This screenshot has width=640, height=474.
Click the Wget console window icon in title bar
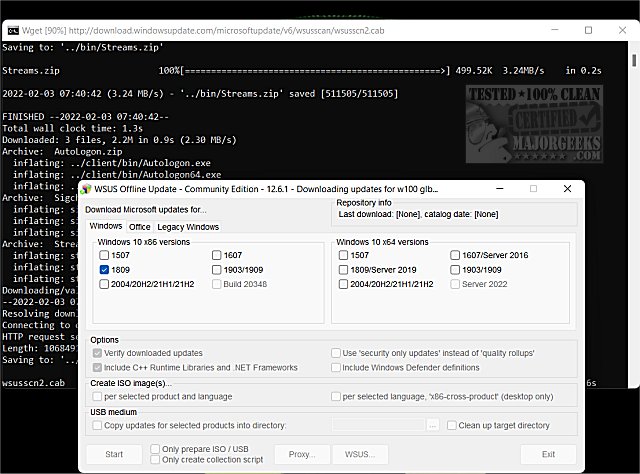pyautogui.click(x=13, y=31)
